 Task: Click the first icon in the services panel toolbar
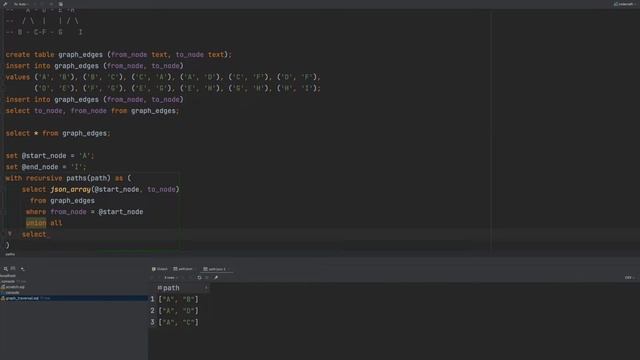(6, 269)
